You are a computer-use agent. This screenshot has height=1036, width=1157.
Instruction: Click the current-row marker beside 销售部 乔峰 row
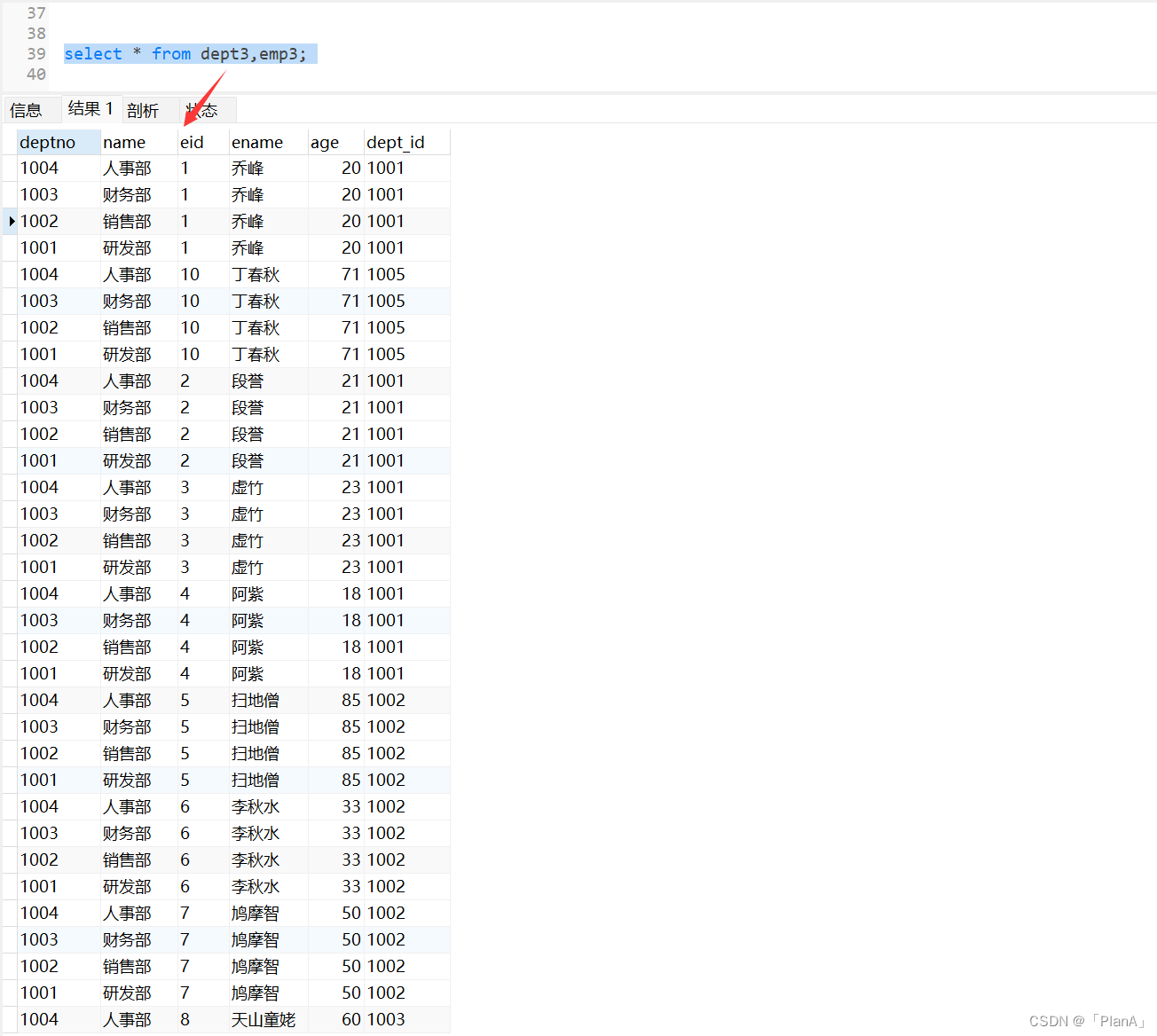point(11,221)
